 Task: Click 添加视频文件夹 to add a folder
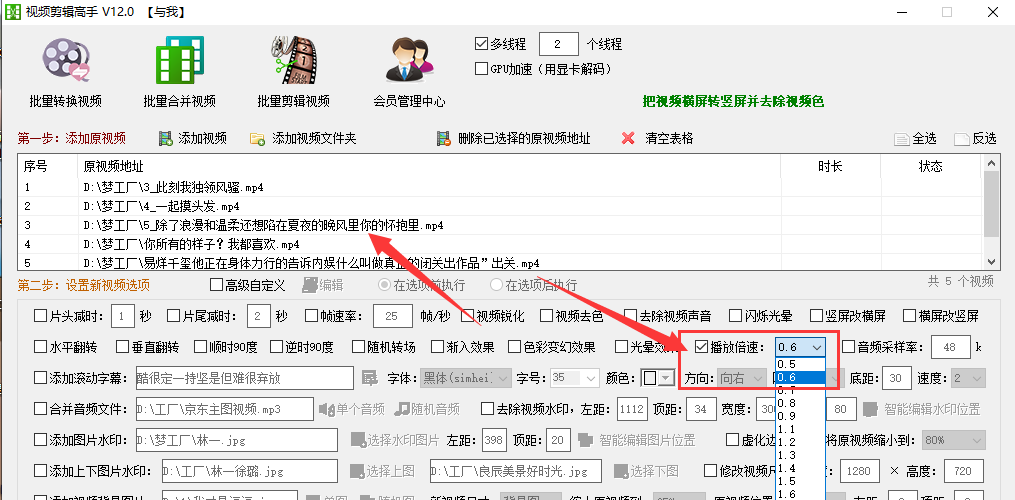(x=303, y=138)
